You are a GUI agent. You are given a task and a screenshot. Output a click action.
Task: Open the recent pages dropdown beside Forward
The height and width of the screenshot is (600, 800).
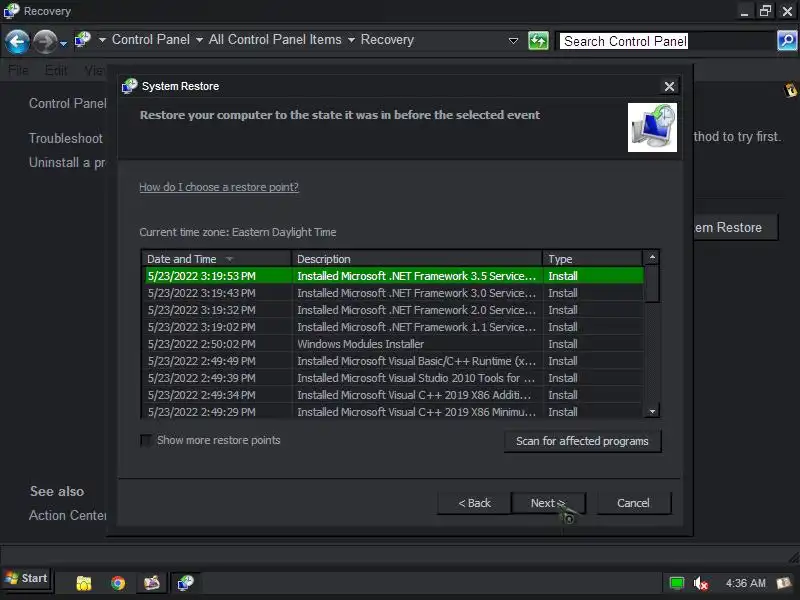(63, 44)
